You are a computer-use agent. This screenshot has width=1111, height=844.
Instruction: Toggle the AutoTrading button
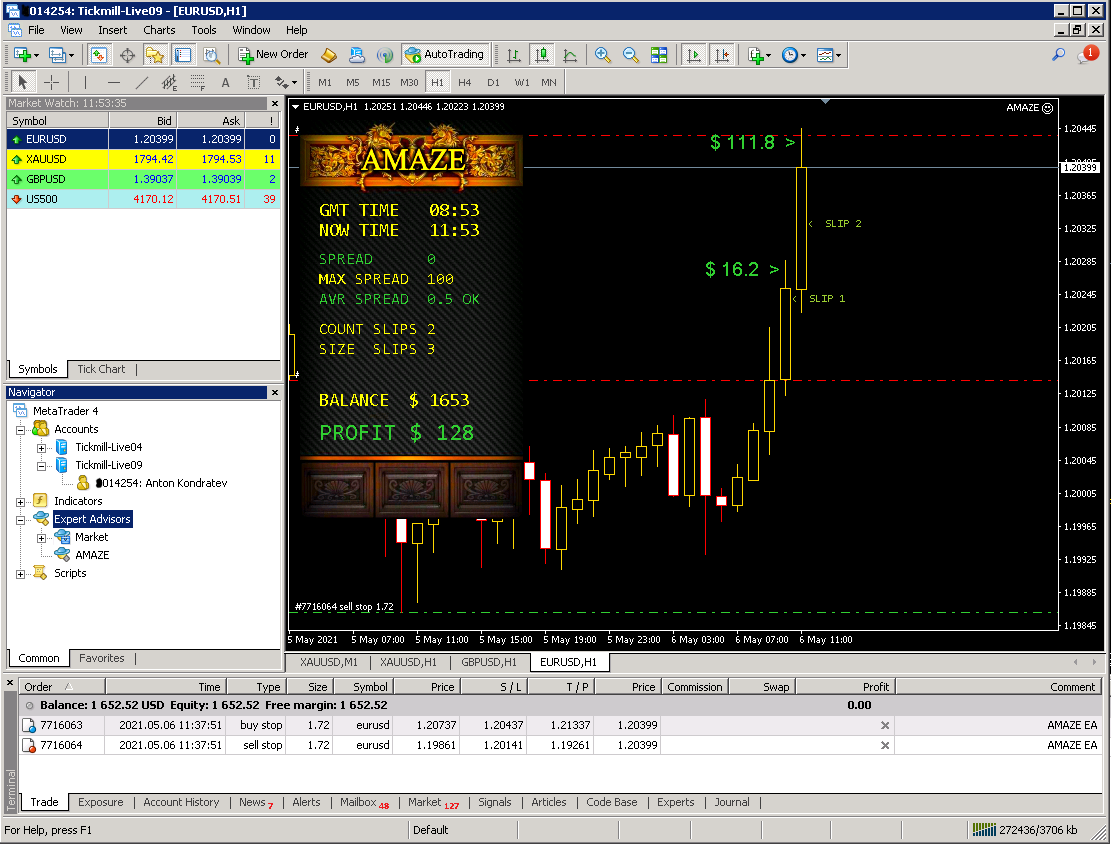[x=444, y=55]
